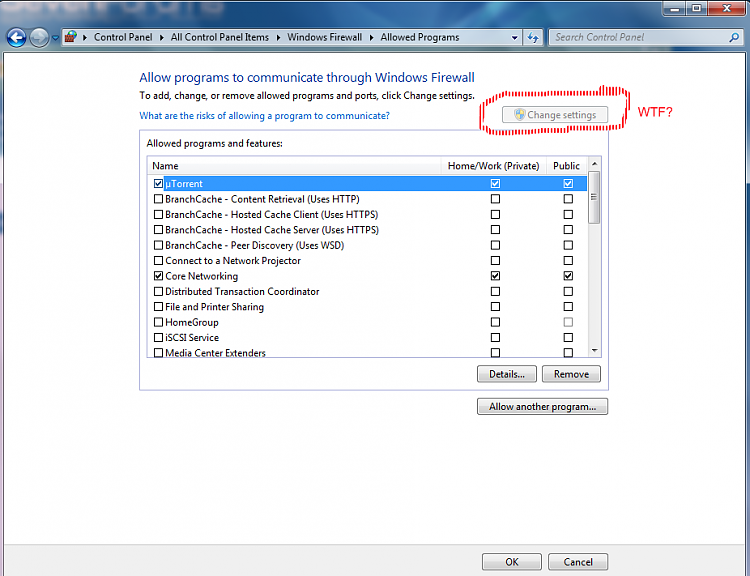This screenshot has width=750, height=576.
Task: Check Distributed Transaction Coordinator Private checkbox
Action: click(x=495, y=291)
